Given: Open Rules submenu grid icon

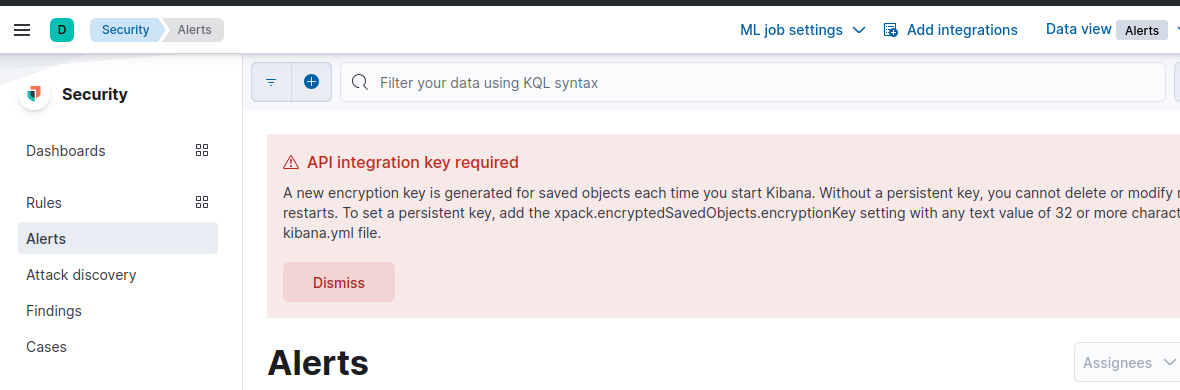Looking at the screenshot, I should (202, 203).
